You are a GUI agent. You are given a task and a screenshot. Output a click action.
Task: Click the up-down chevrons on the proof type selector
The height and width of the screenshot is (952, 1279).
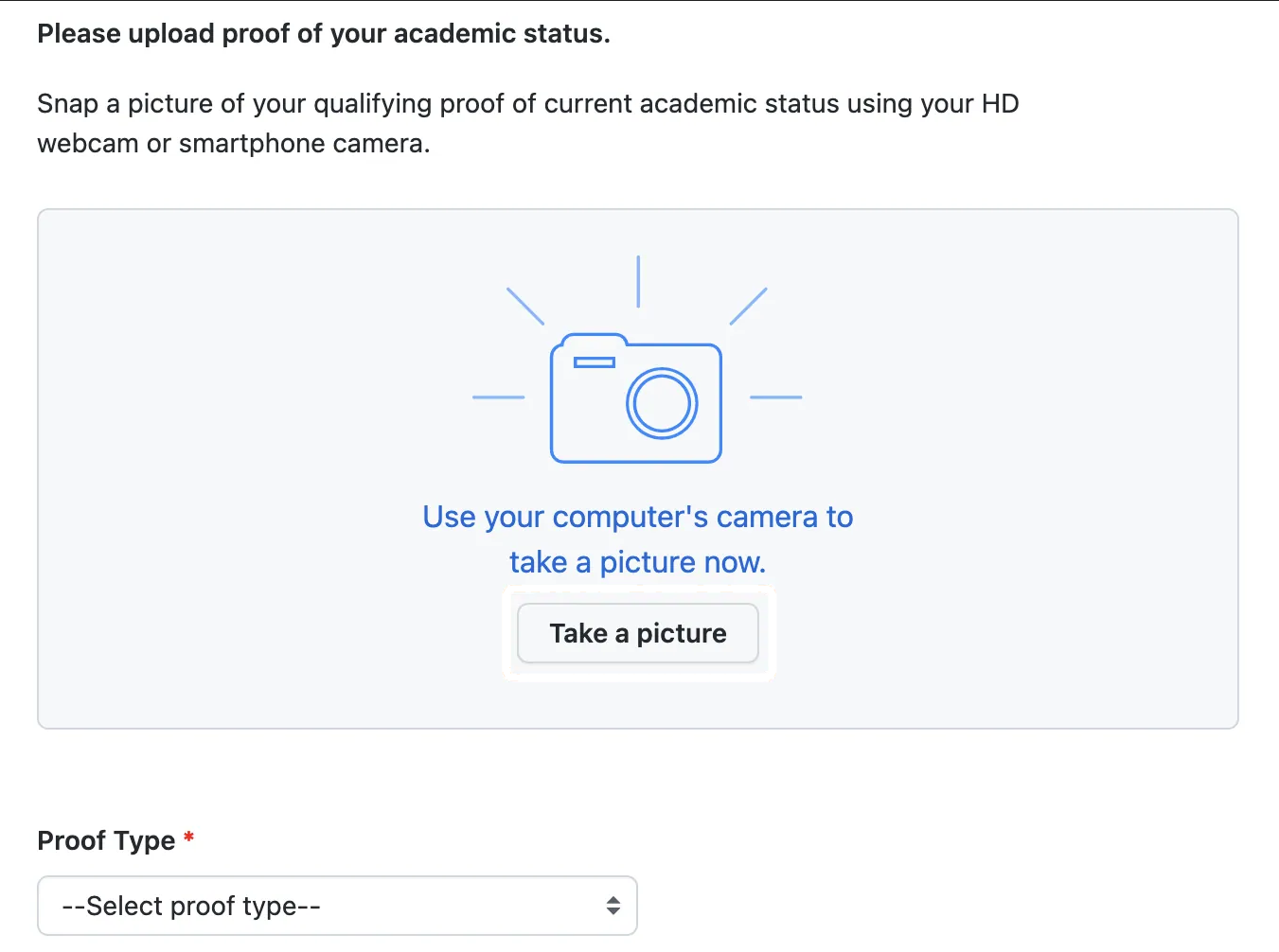pos(613,906)
